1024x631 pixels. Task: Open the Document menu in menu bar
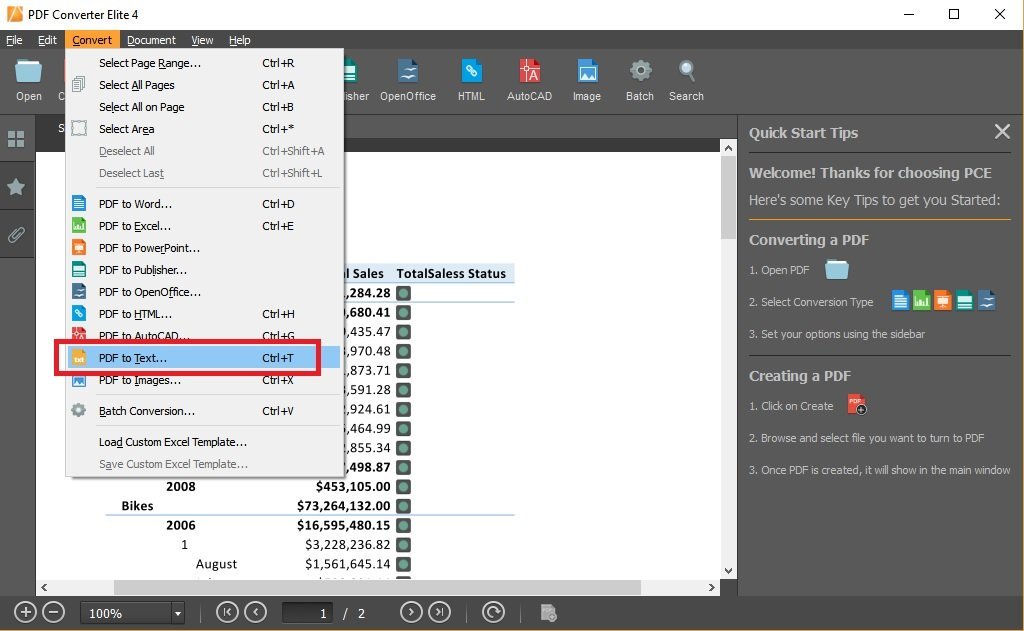click(151, 40)
